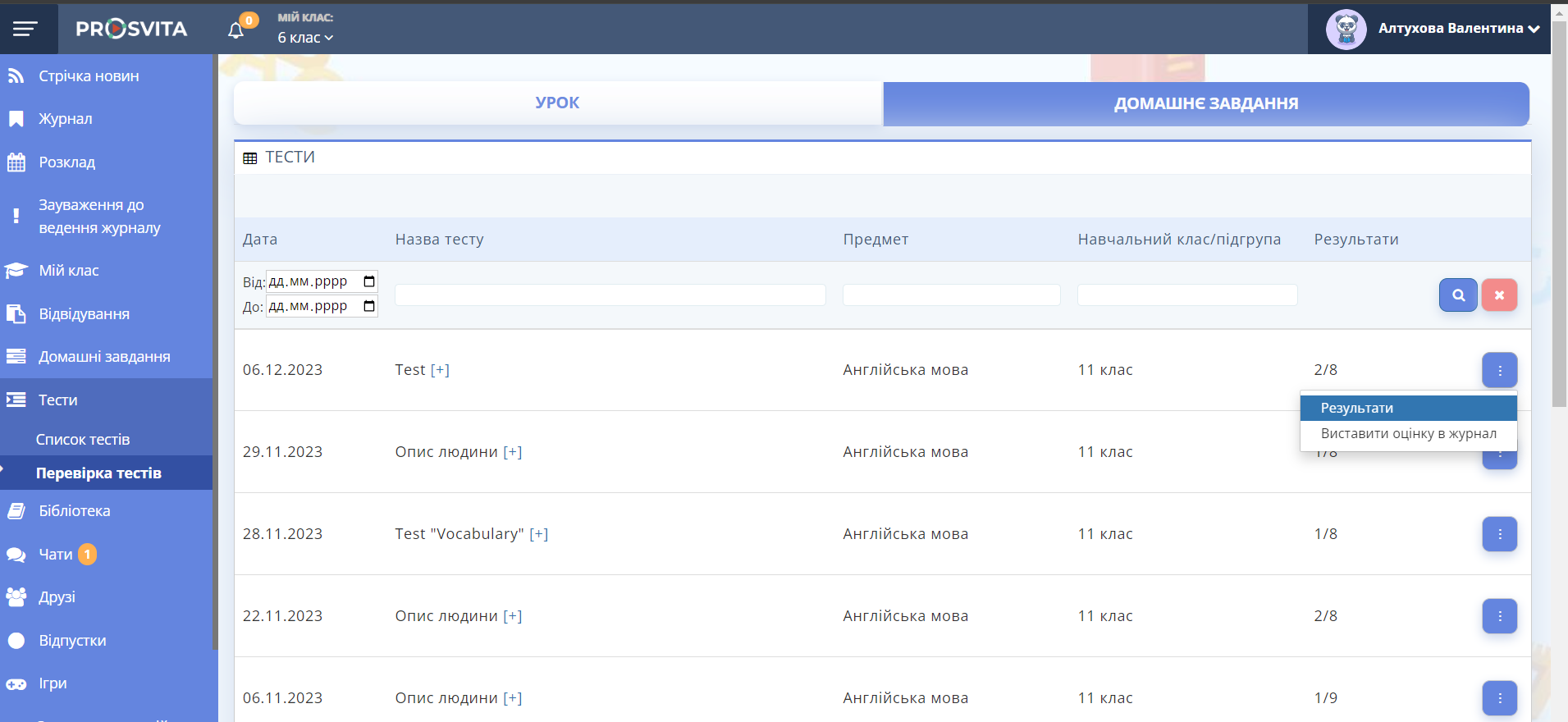Expand the 6 клас class dropdown

[x=305, y=38]
